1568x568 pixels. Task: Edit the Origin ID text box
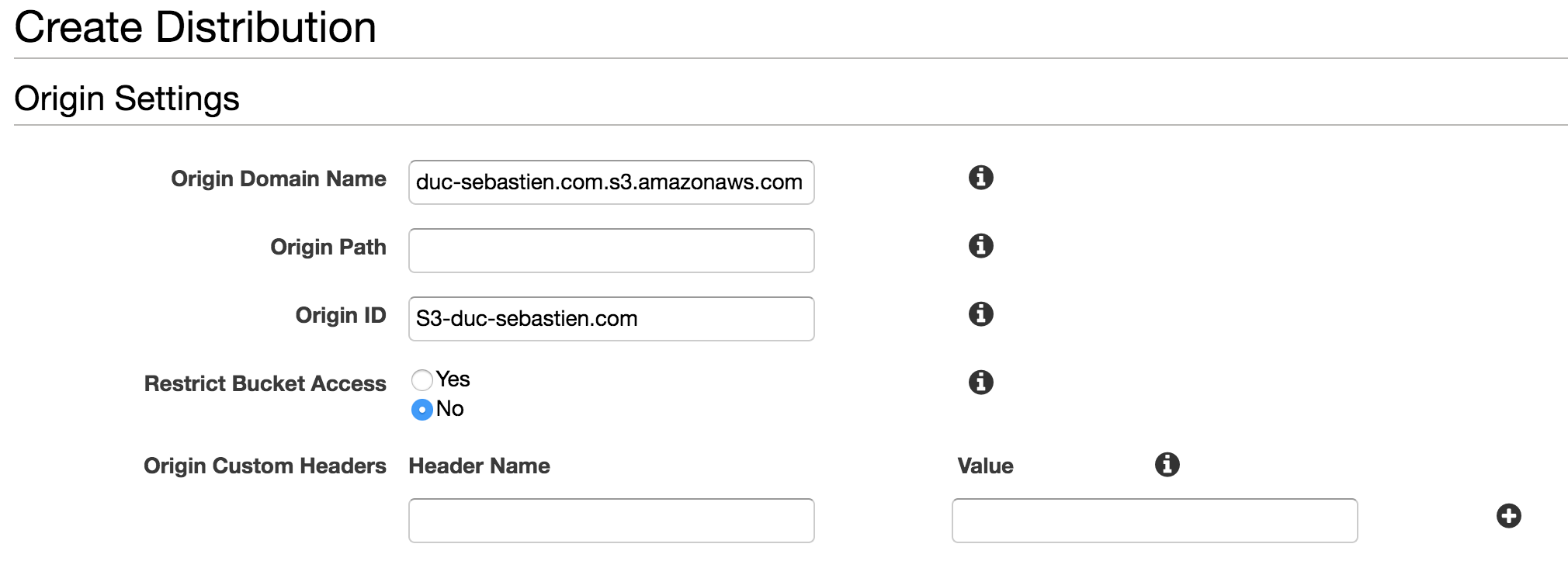(611, 319)
